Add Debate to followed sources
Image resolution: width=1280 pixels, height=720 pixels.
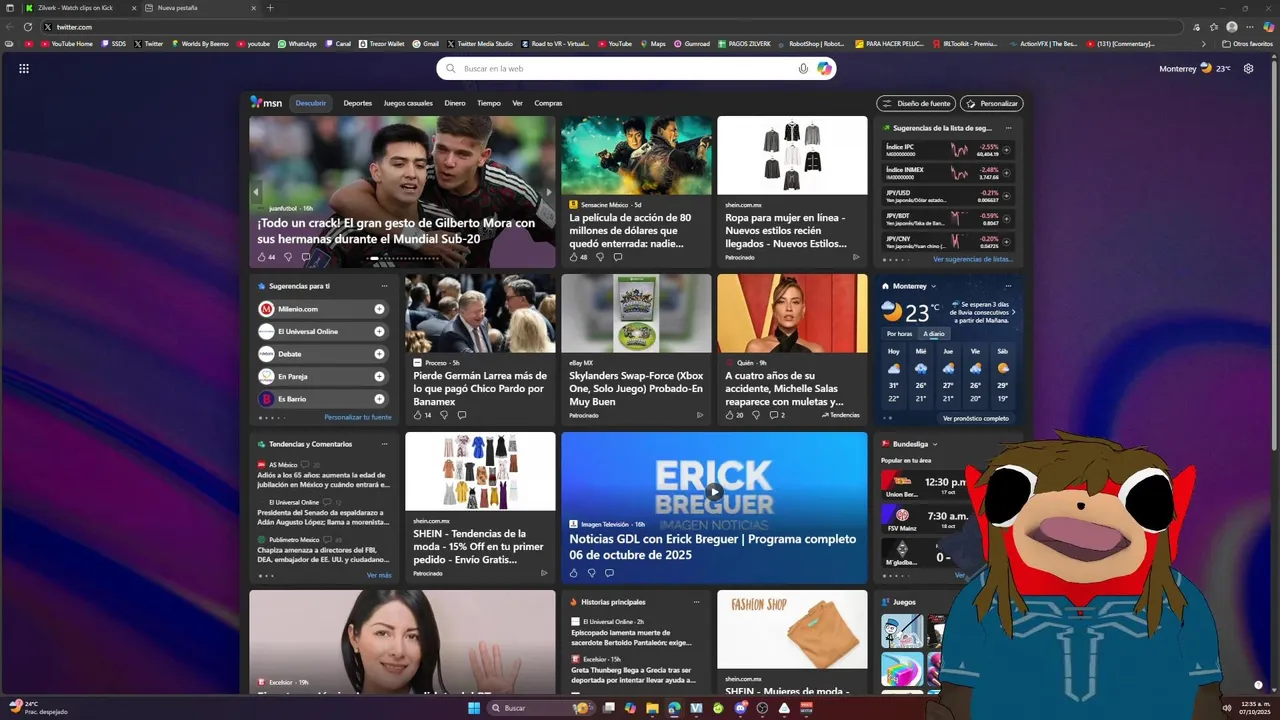[379, 354]
